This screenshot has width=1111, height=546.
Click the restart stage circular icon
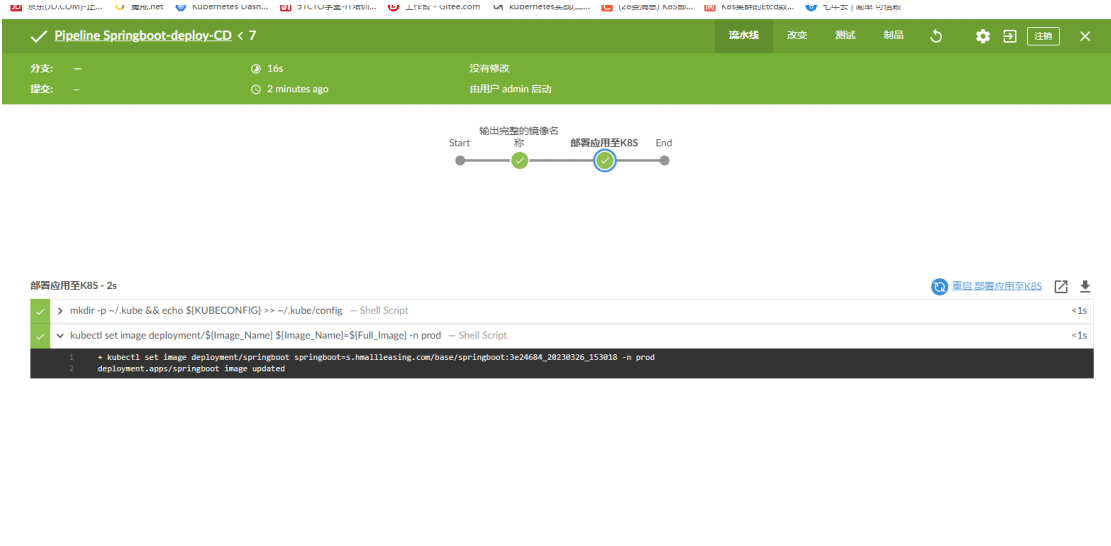[x=939, y=287]
